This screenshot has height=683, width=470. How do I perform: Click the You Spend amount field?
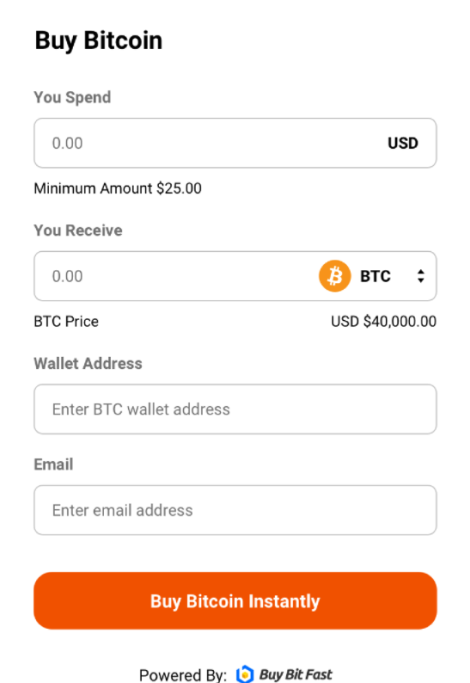pyautogui.click(x=235, y=143)
